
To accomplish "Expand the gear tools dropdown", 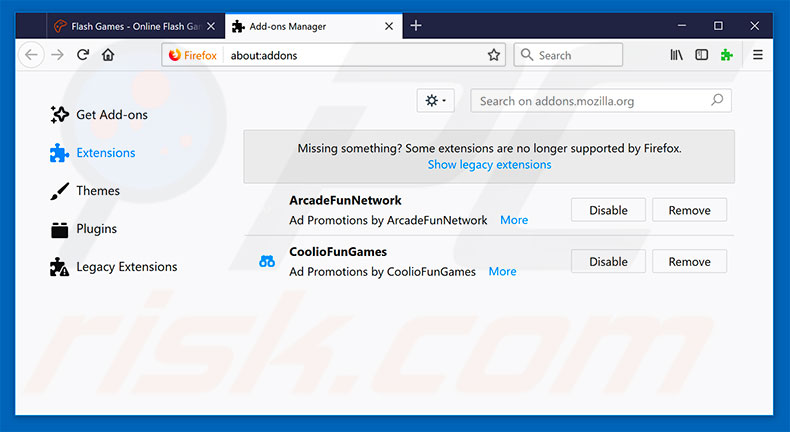I will pyautogui.click(x=437, y=100).
